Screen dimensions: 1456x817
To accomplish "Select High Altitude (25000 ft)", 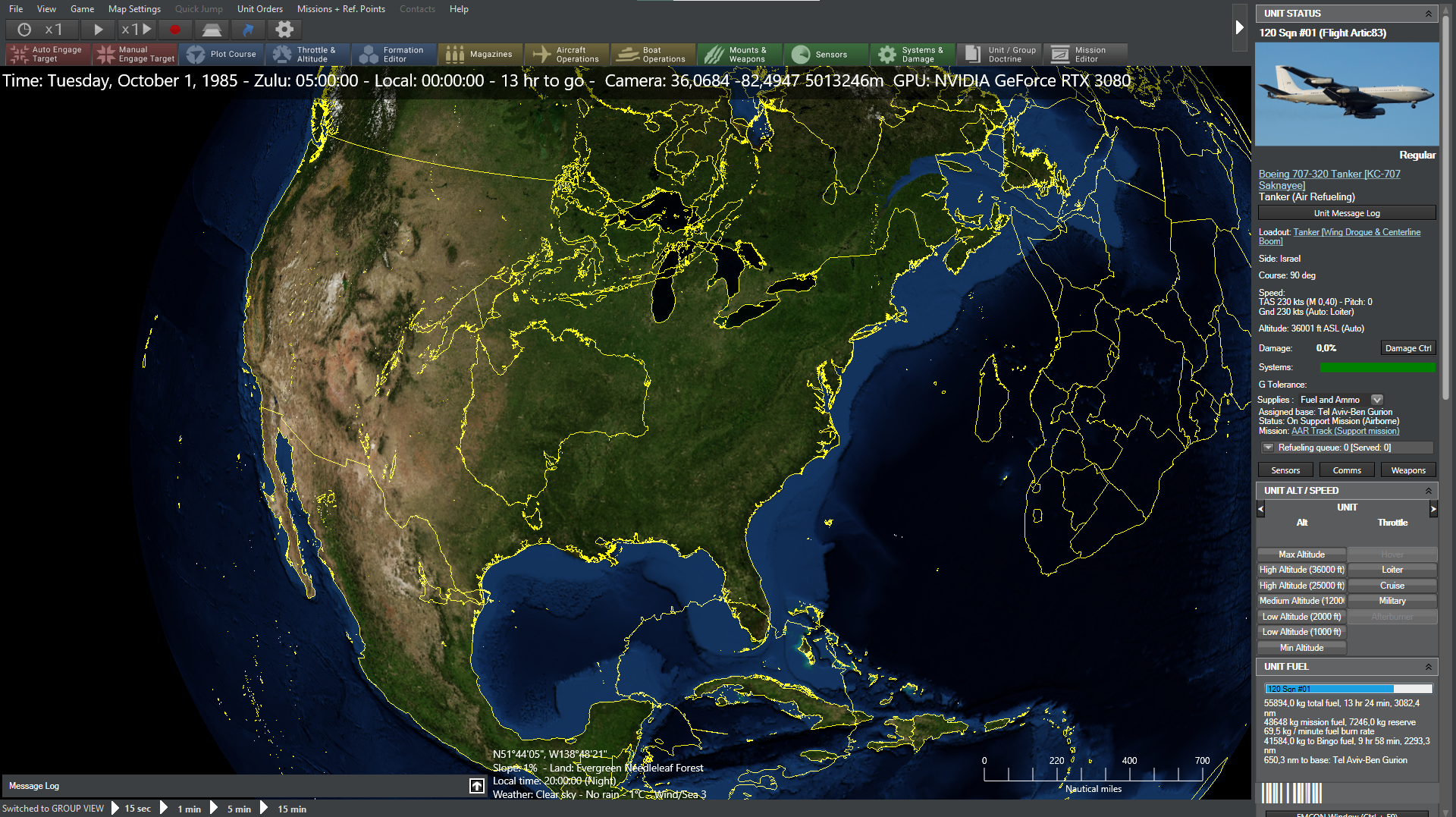I will click(x=1301, y=586).
